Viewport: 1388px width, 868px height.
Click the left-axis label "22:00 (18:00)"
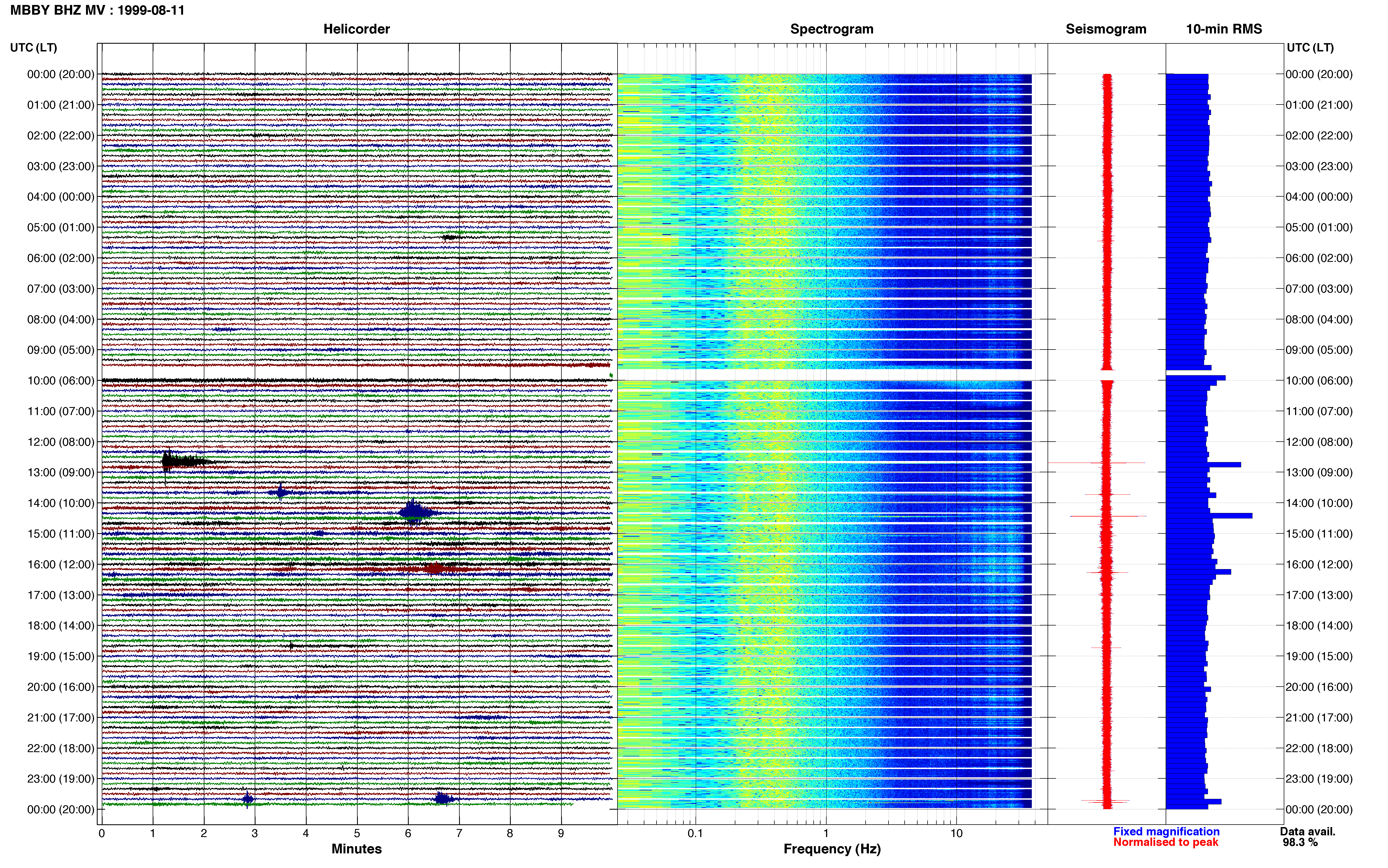[x=61, y=748]
